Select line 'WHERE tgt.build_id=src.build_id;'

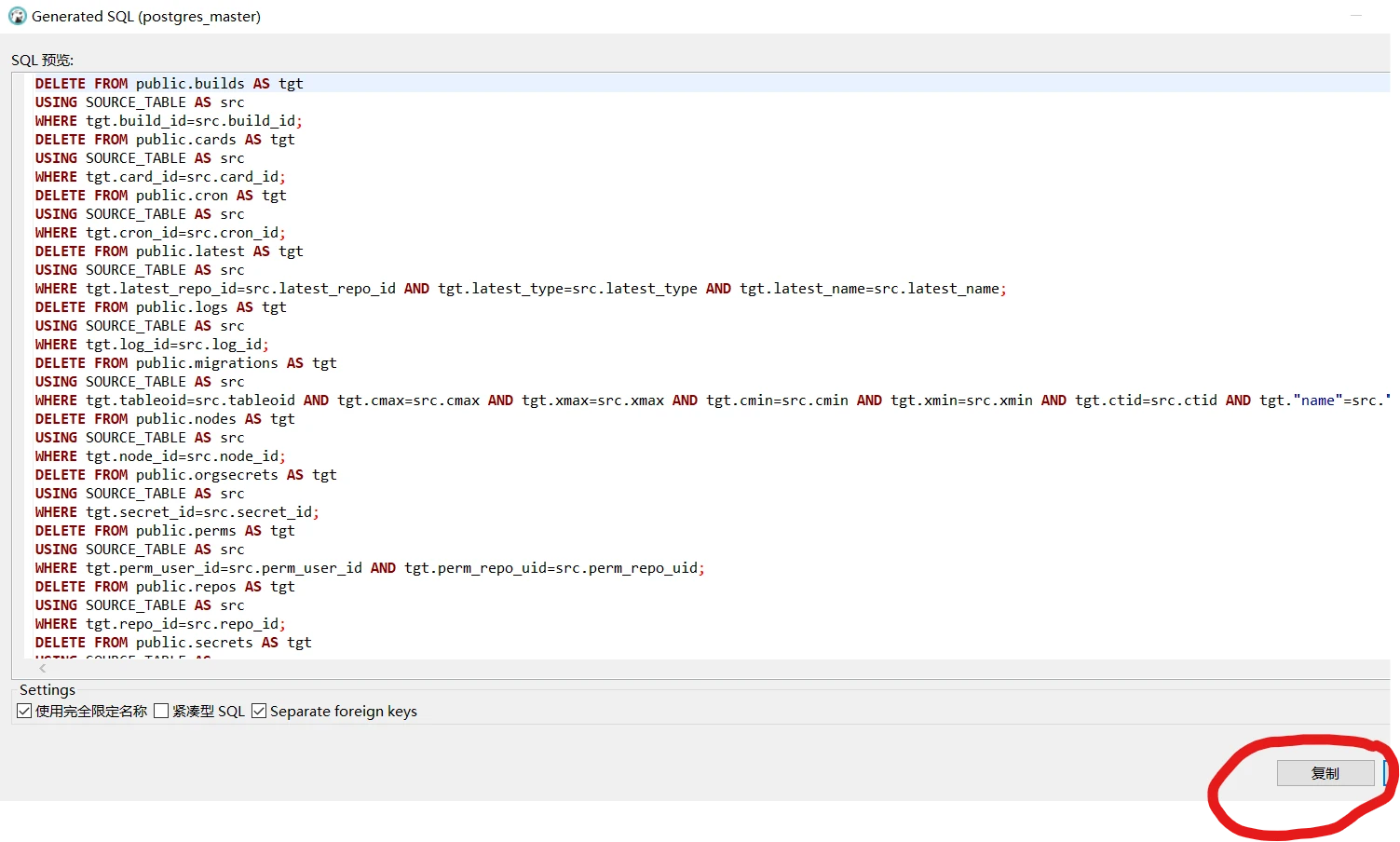[169, 121]
